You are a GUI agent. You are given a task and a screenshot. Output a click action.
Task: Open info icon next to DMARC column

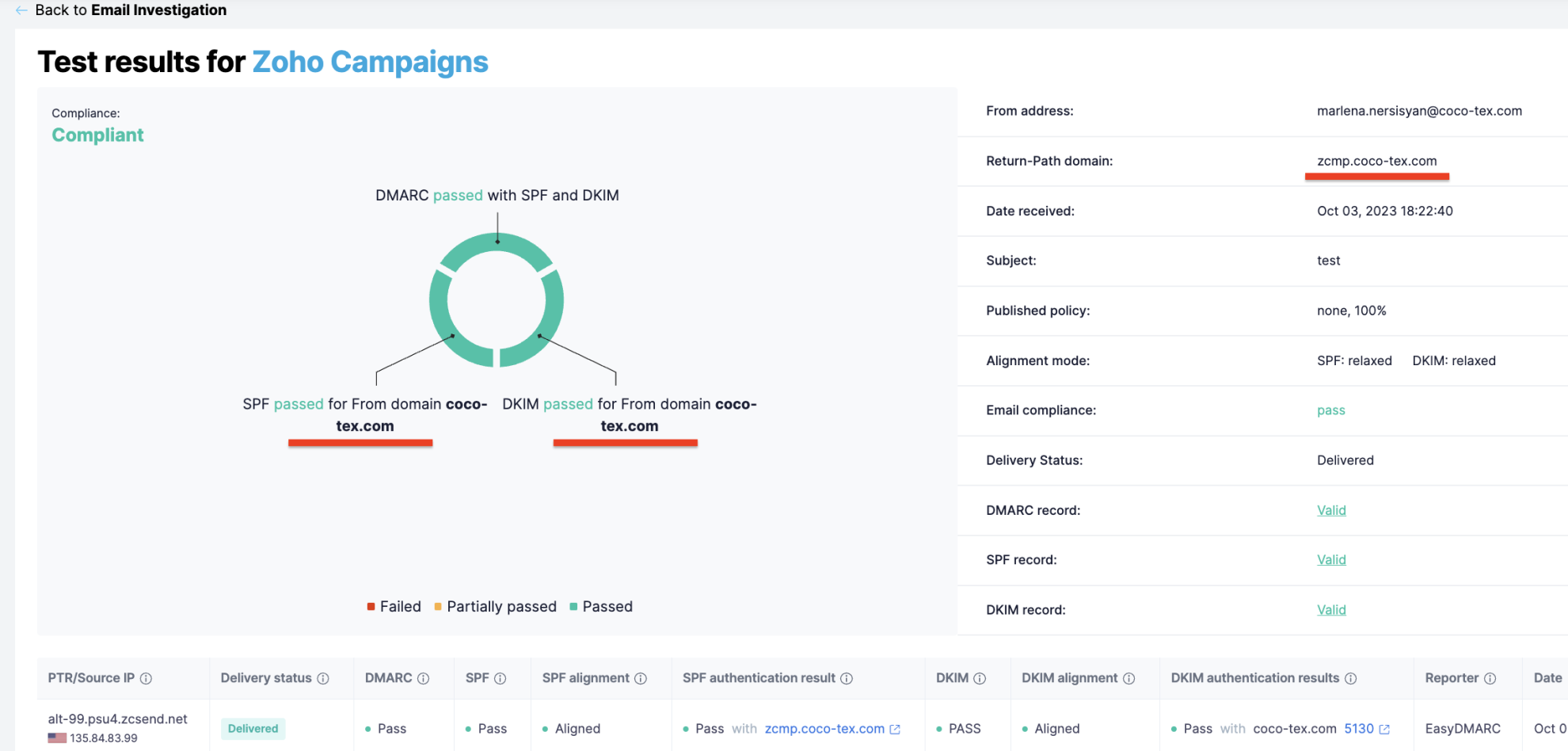click(423, 679)
